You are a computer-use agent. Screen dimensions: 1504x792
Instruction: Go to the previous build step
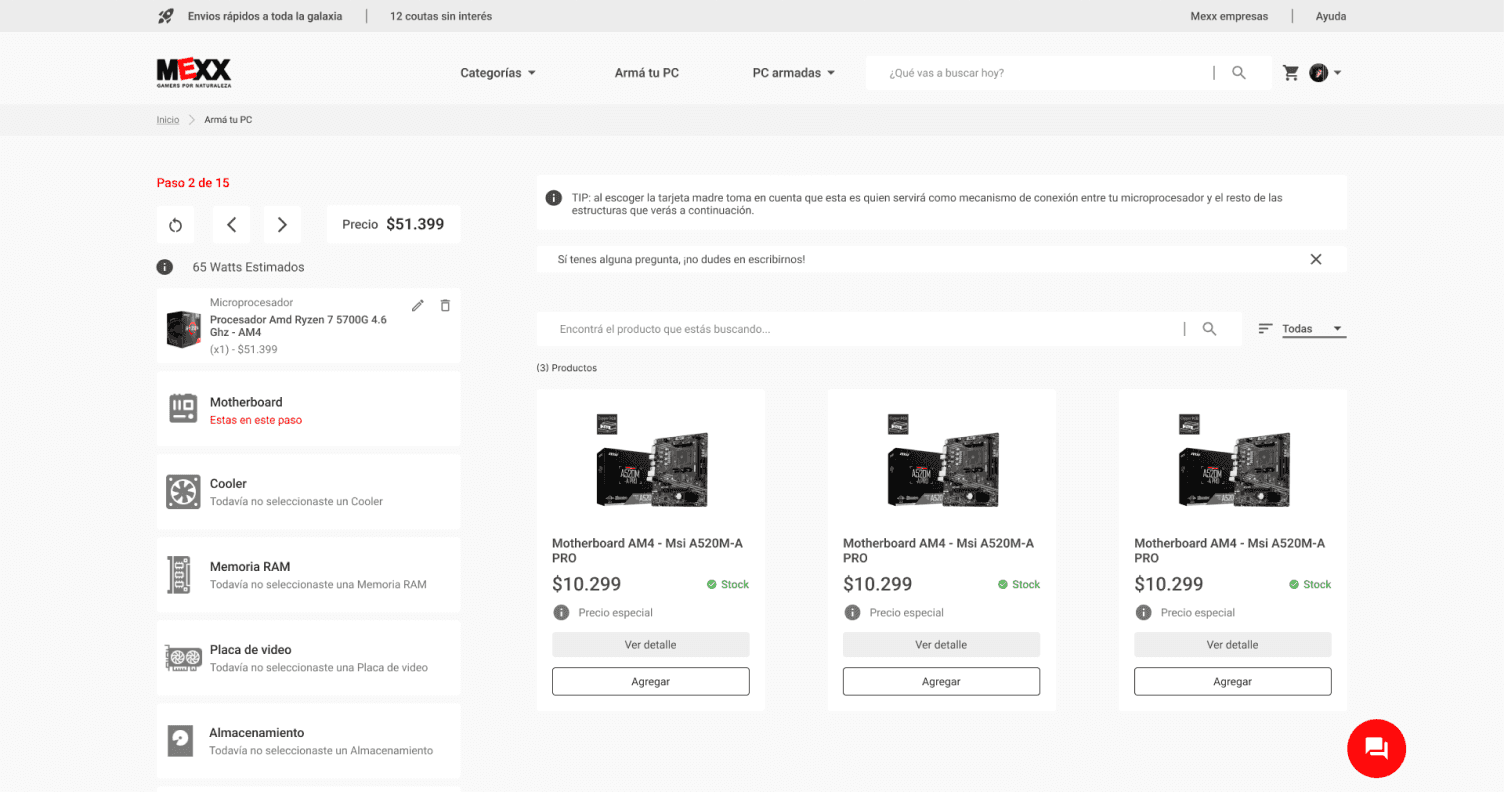click(x=231, y=225)
